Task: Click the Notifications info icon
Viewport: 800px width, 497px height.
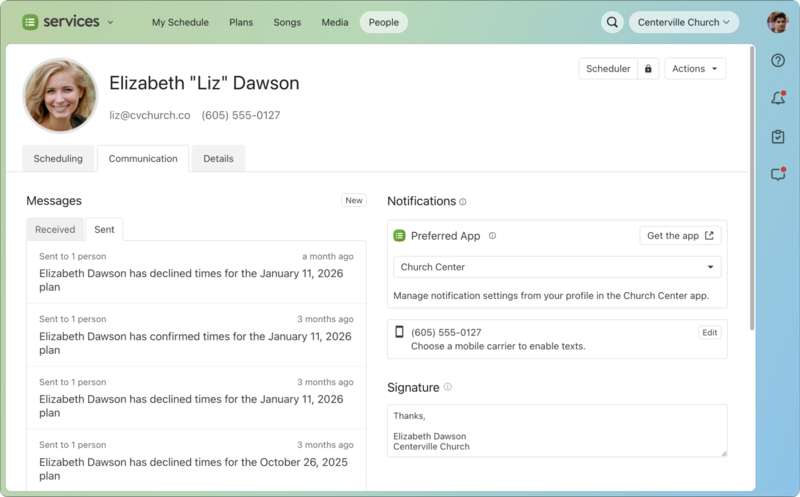Action: pos(463,202)
